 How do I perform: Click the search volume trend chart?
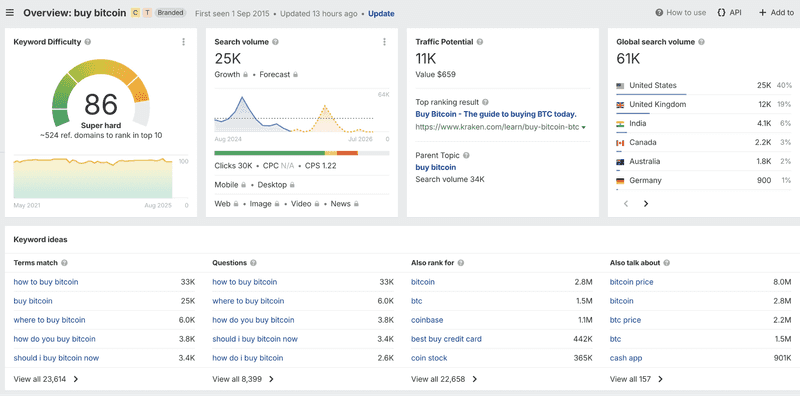point(294,113)
